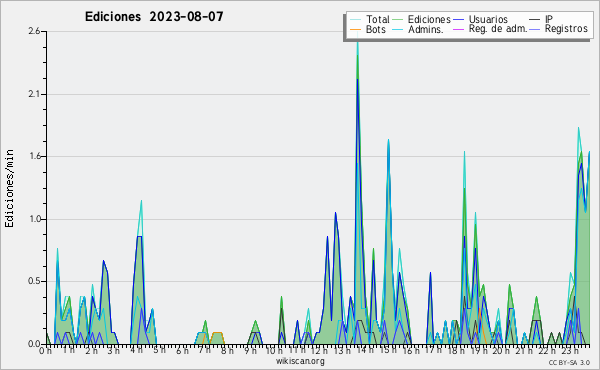Click the '0 h' x-axis label
Image resolution: width=600 pixels, height=370 pixels.
click(x=45, y=350)
